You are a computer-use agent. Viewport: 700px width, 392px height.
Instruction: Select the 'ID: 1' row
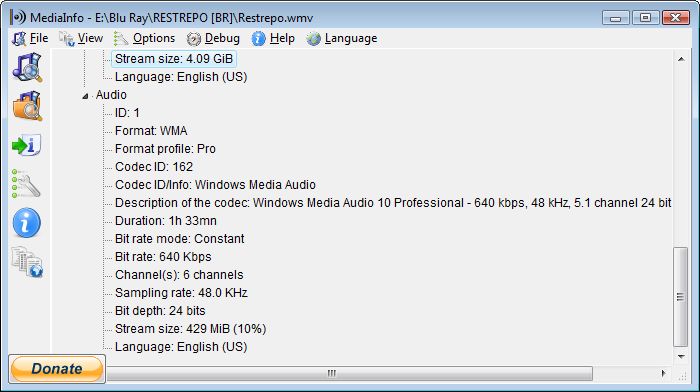pos(127,113)
